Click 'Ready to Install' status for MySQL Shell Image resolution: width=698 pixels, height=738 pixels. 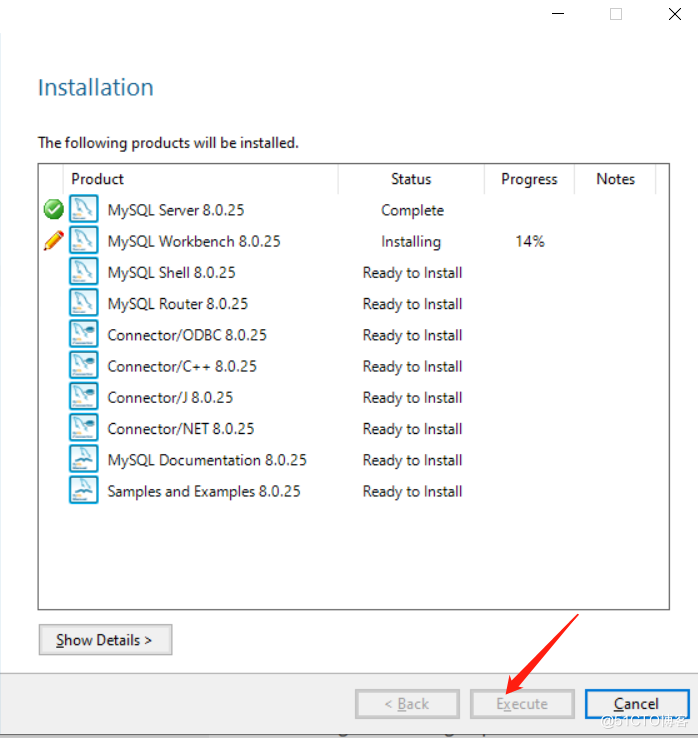point(412,273)
